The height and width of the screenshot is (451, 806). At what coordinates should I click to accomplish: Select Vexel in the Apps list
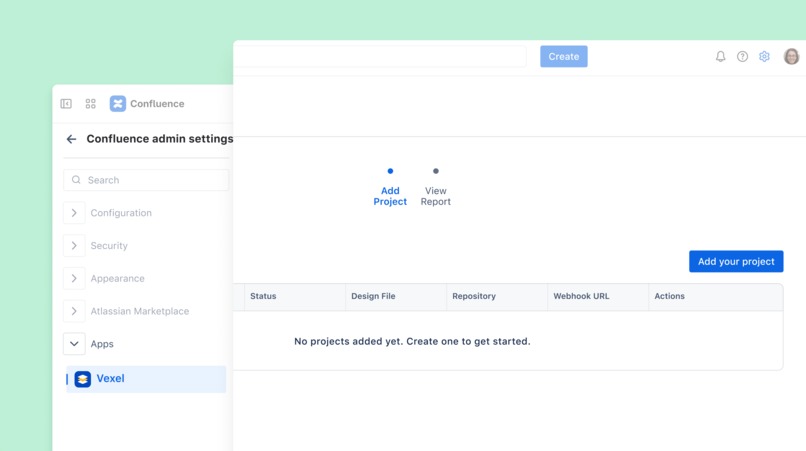pos(146,379)
